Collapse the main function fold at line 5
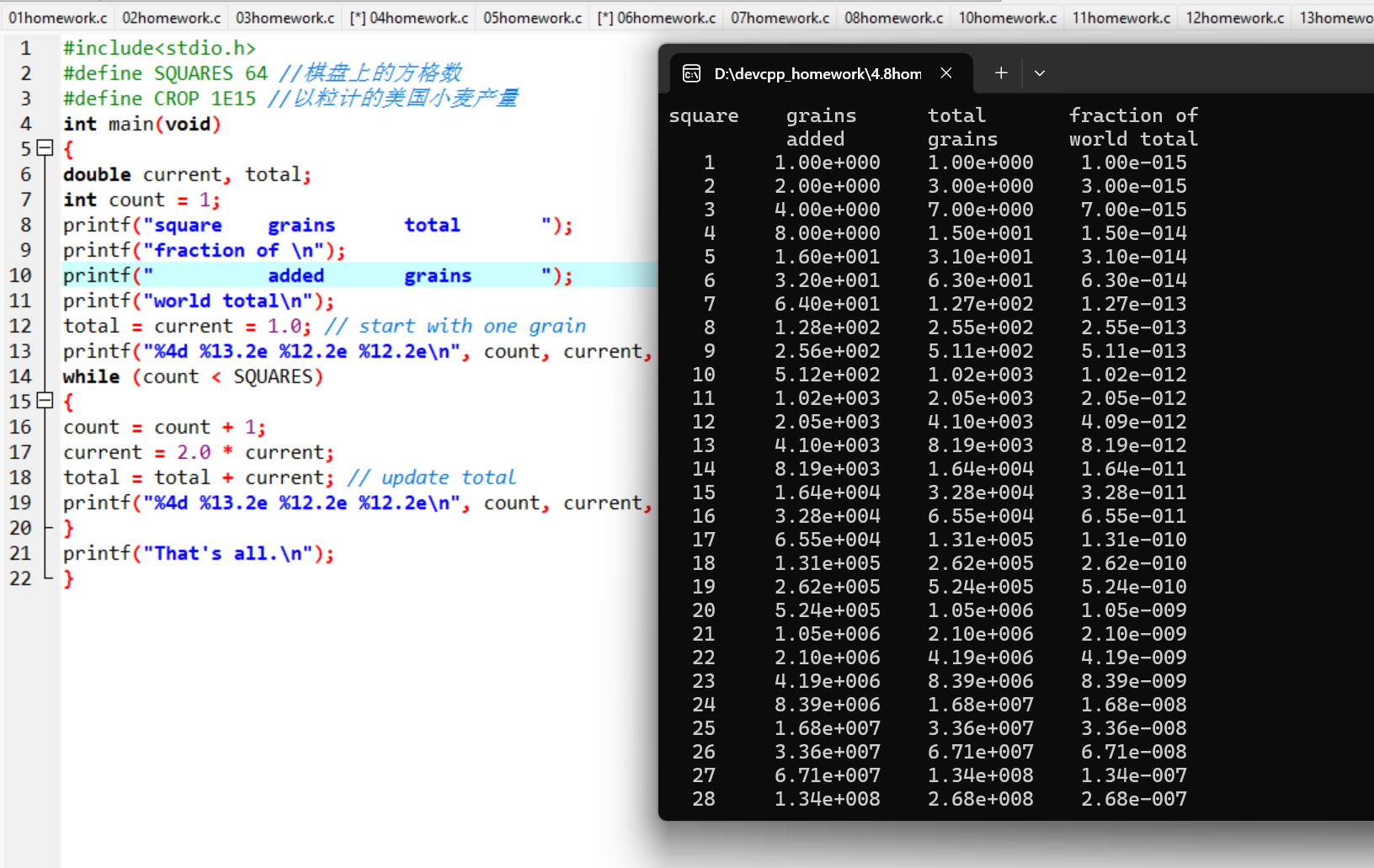 (45, 149)
